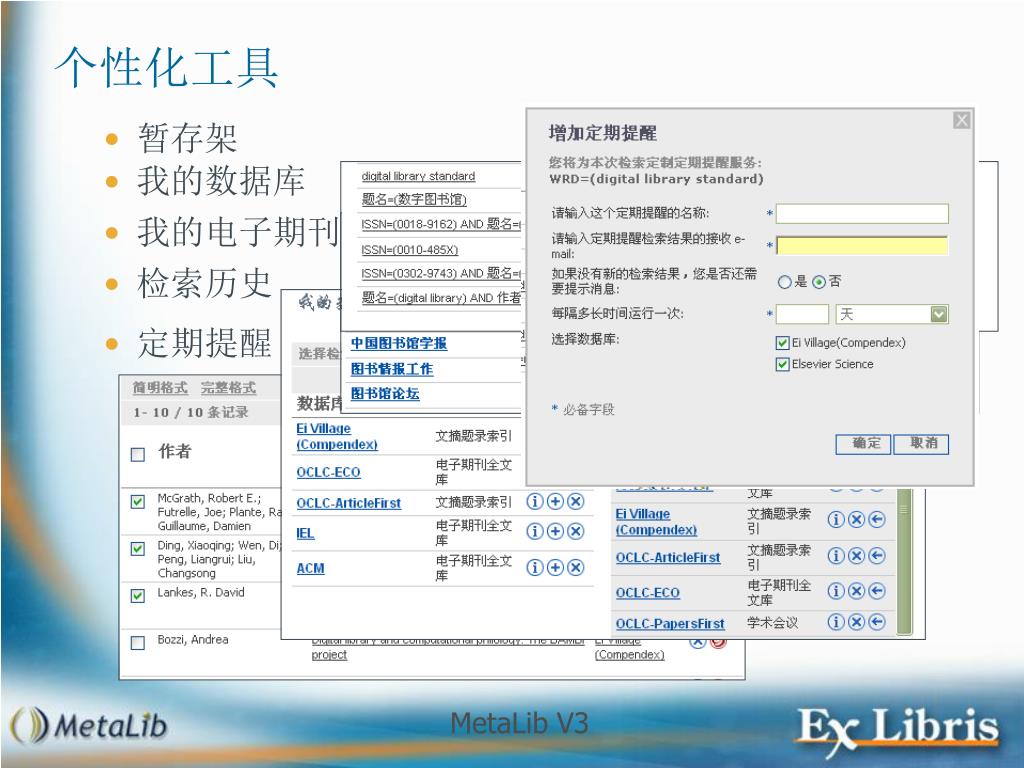This screenshot has height=768, width=1024.
Task: Click add (+) icon in OCLC-ArticleFirst row
Action: [x=554, y=502]
